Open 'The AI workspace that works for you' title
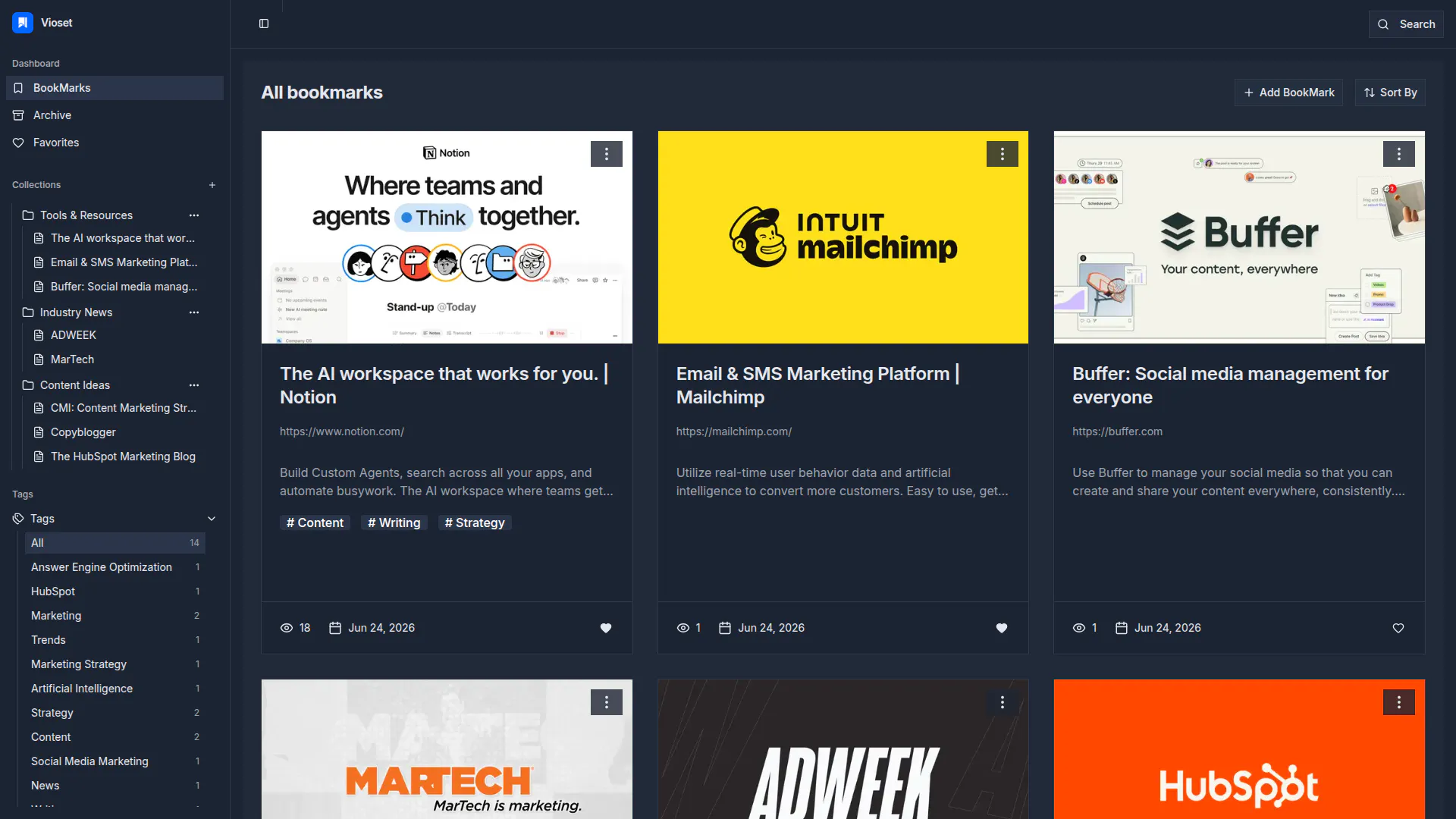Screen dimensions: 1456x819 pos(444,385)
